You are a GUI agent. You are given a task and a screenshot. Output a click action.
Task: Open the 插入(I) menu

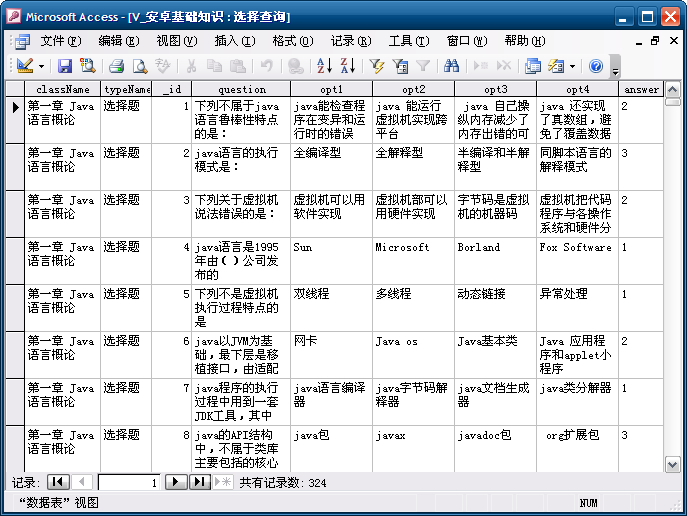pos(235,41)
